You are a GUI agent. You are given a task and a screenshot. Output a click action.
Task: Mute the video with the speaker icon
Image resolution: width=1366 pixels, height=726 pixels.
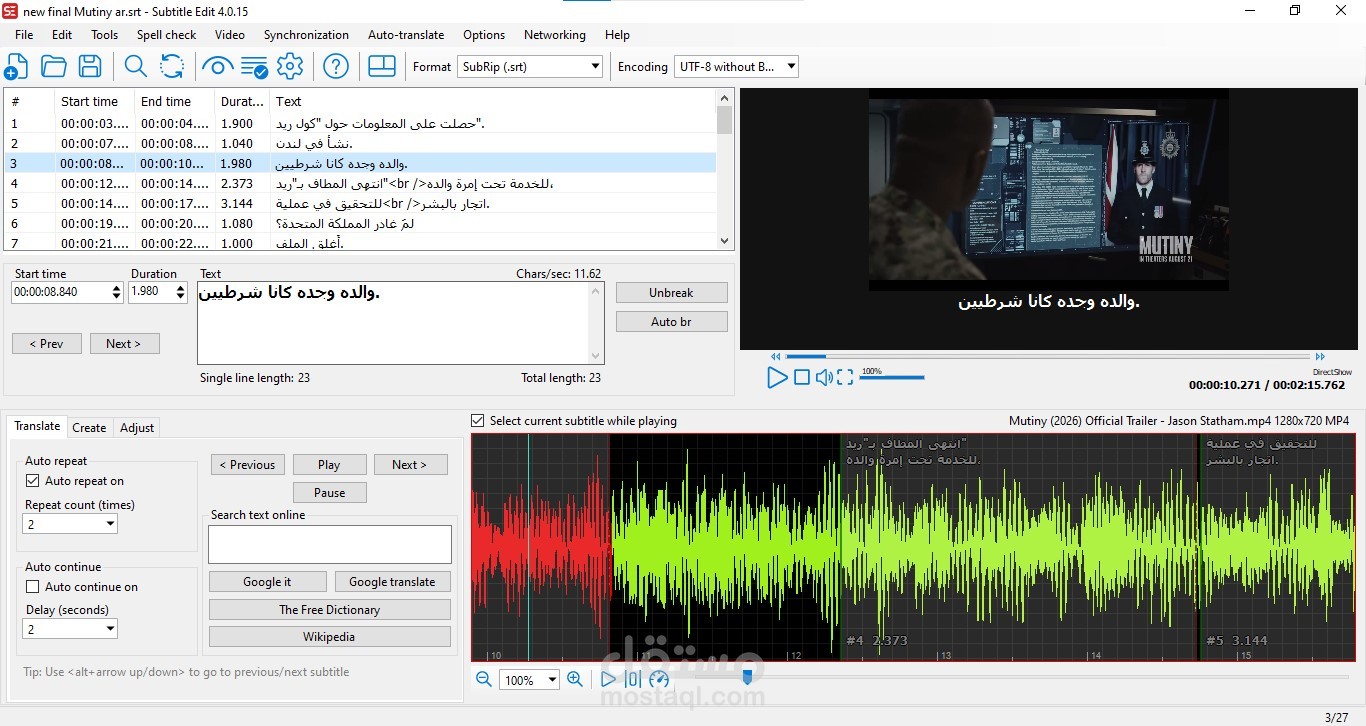point(824,377)
